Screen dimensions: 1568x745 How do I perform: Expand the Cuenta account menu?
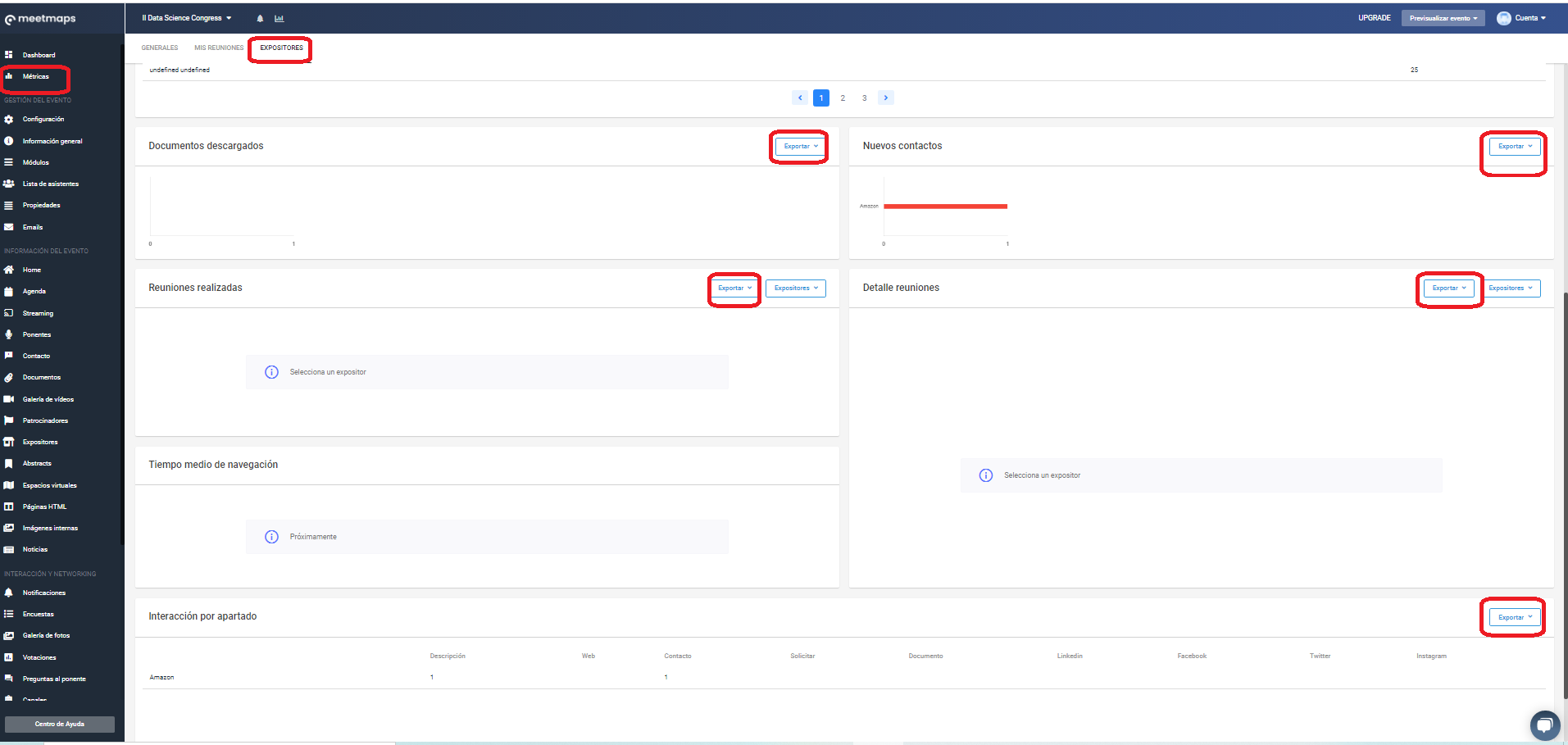click(x=1521, y=18)
